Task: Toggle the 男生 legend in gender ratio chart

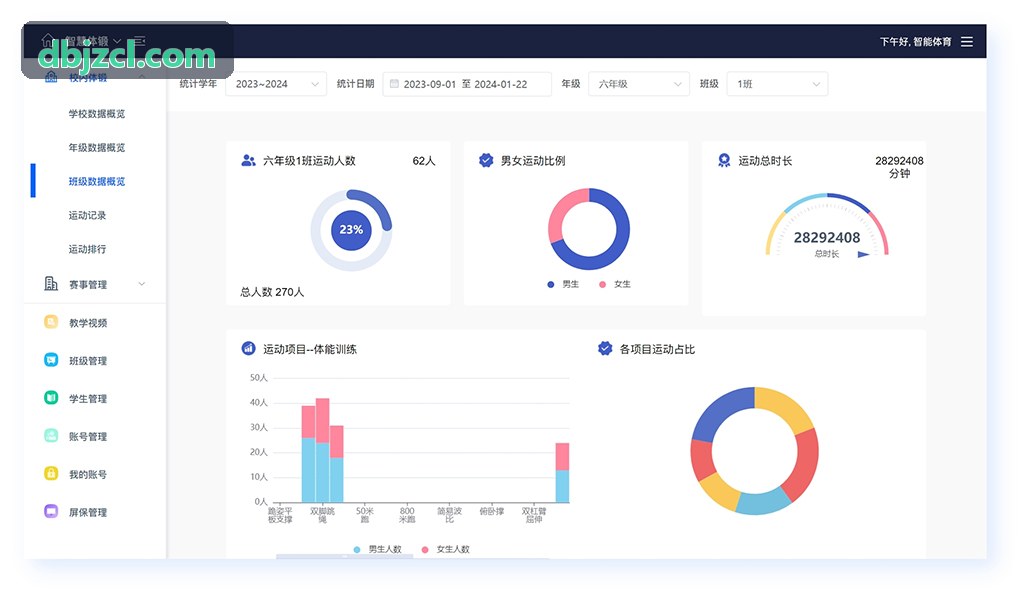Action: click(x=563, y=284)
